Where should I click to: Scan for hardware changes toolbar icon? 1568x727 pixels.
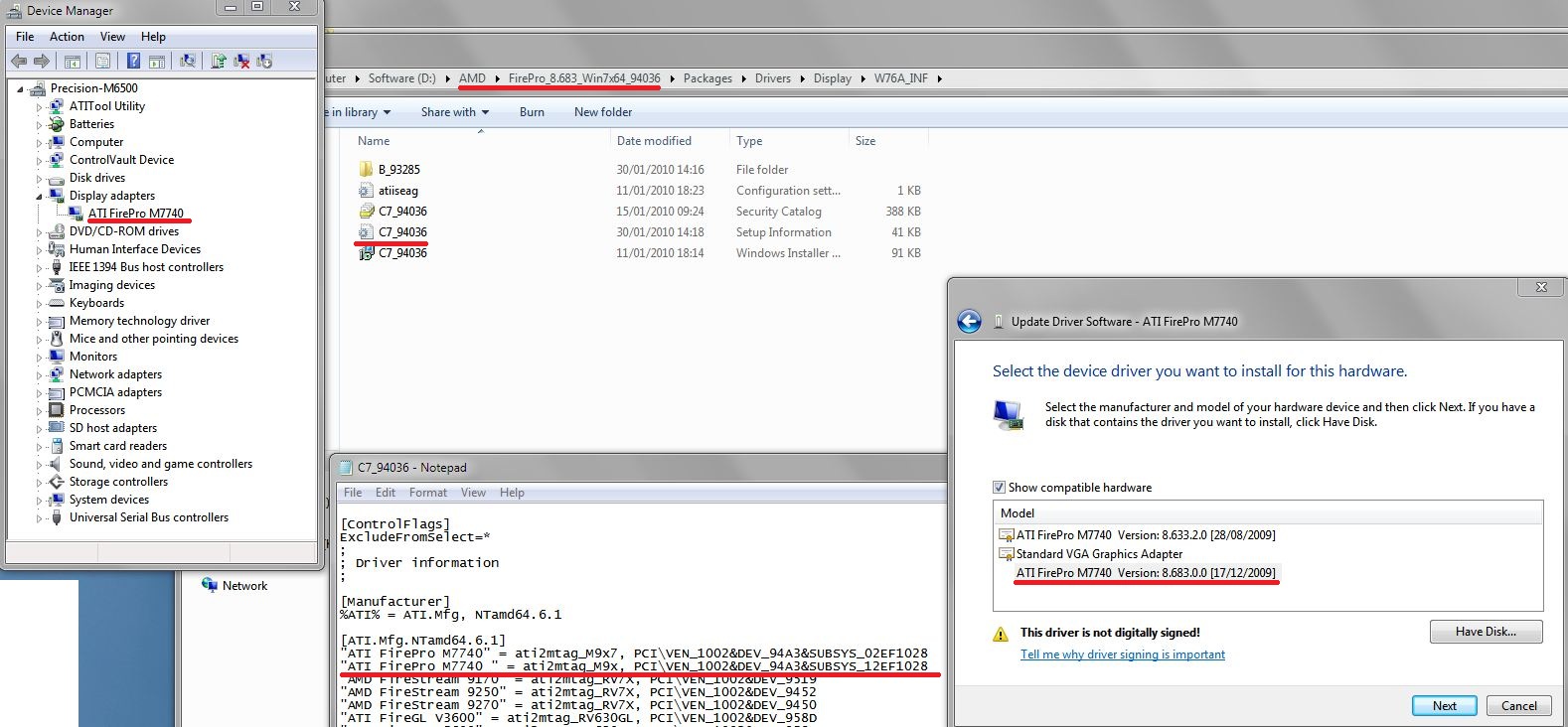point(187,62)
